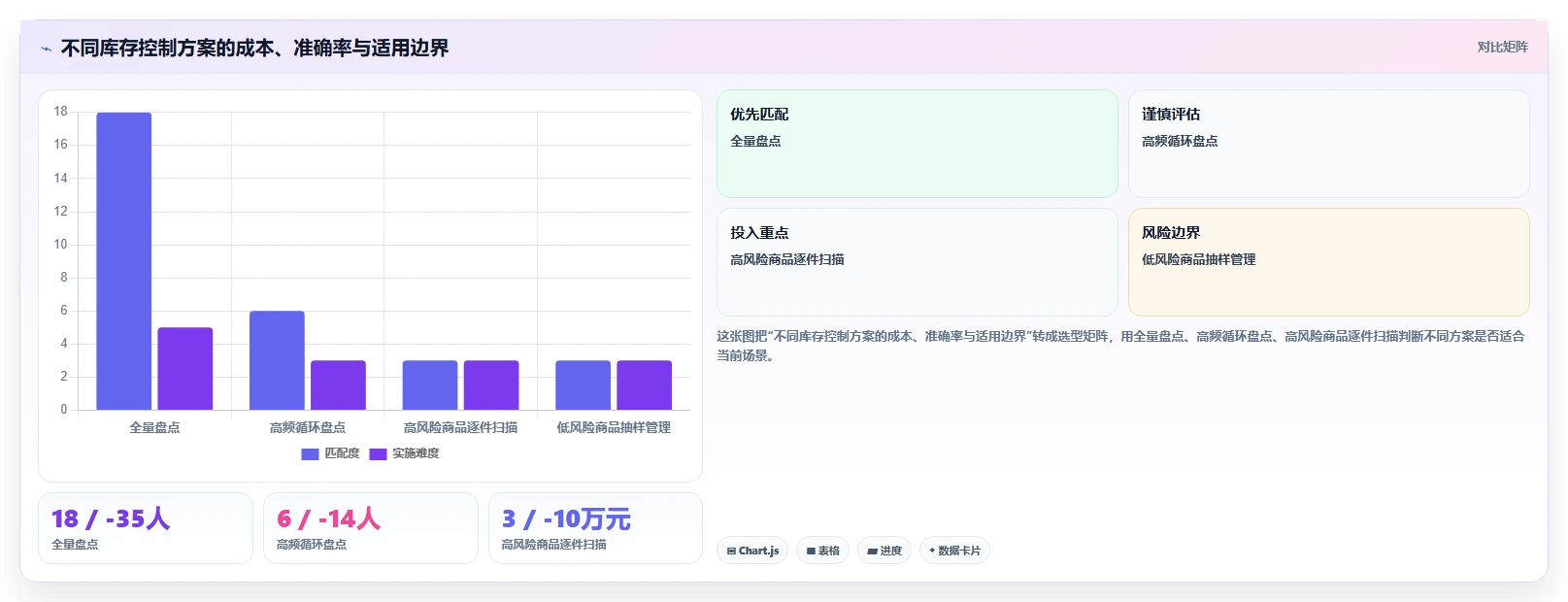Open the 风险边界 orange matrix card

pyautogui.click(x=1329, y=262)
